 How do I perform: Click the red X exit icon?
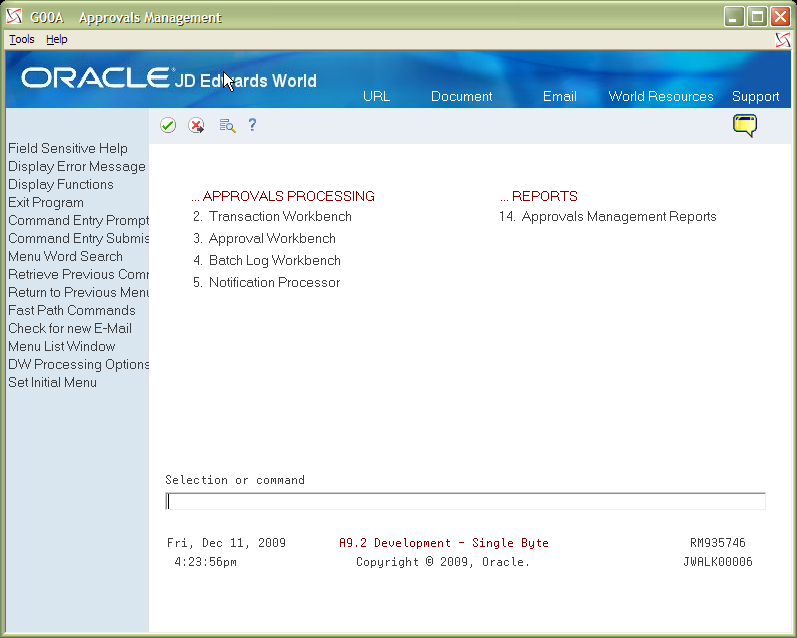coord(196,125)
